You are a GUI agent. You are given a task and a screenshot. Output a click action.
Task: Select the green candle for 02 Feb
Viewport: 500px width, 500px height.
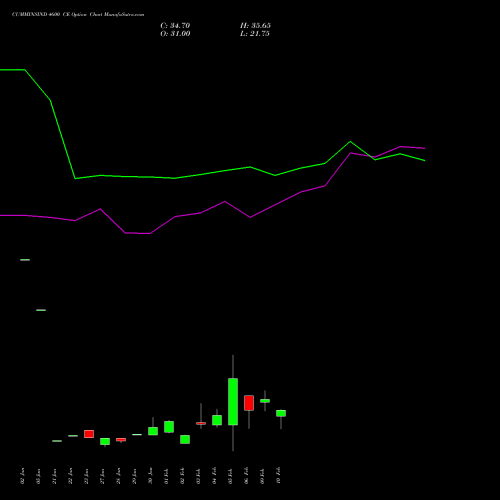[185, 439]
